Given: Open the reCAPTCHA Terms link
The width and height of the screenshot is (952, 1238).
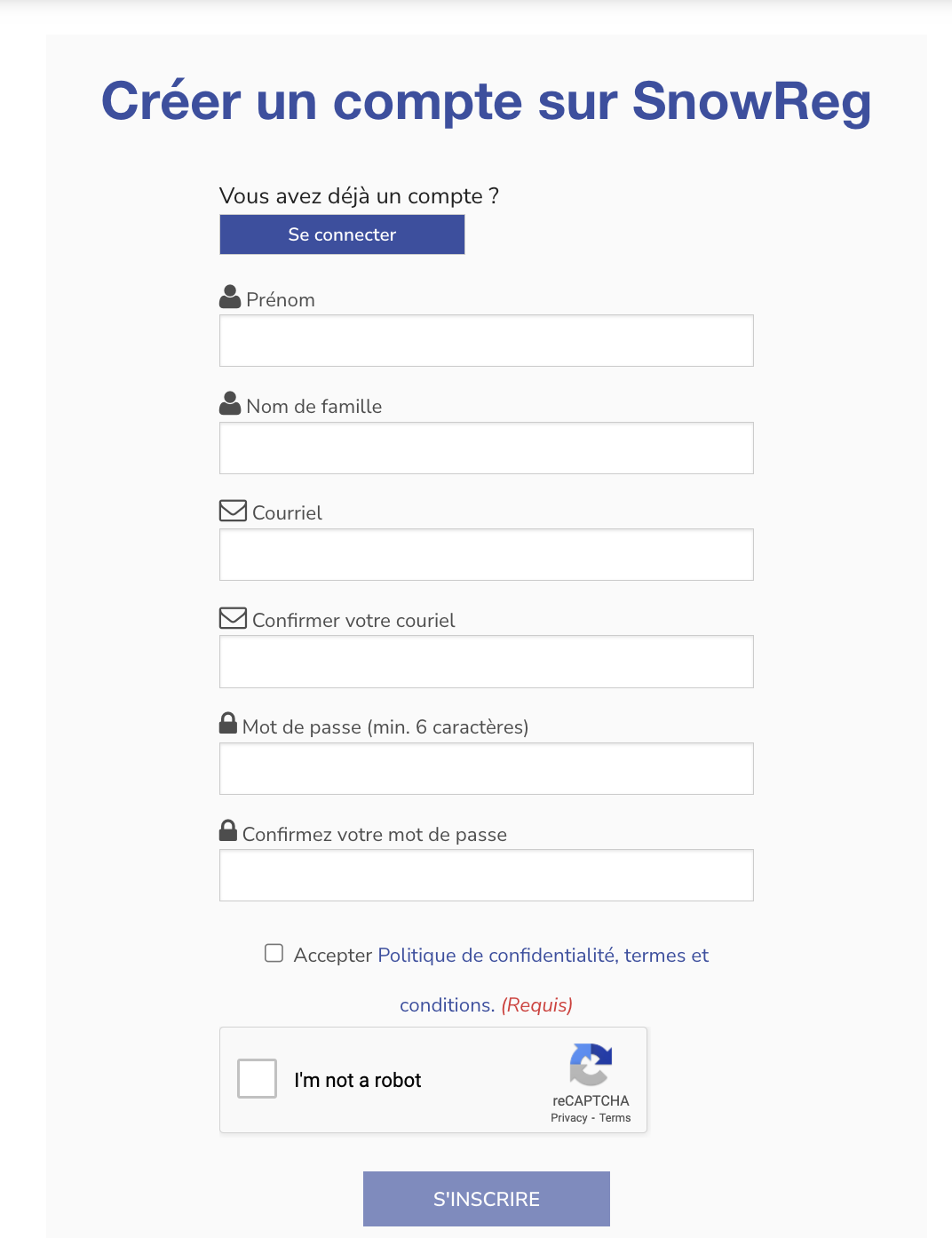Looking at the screenshot, I should 615,1118.
